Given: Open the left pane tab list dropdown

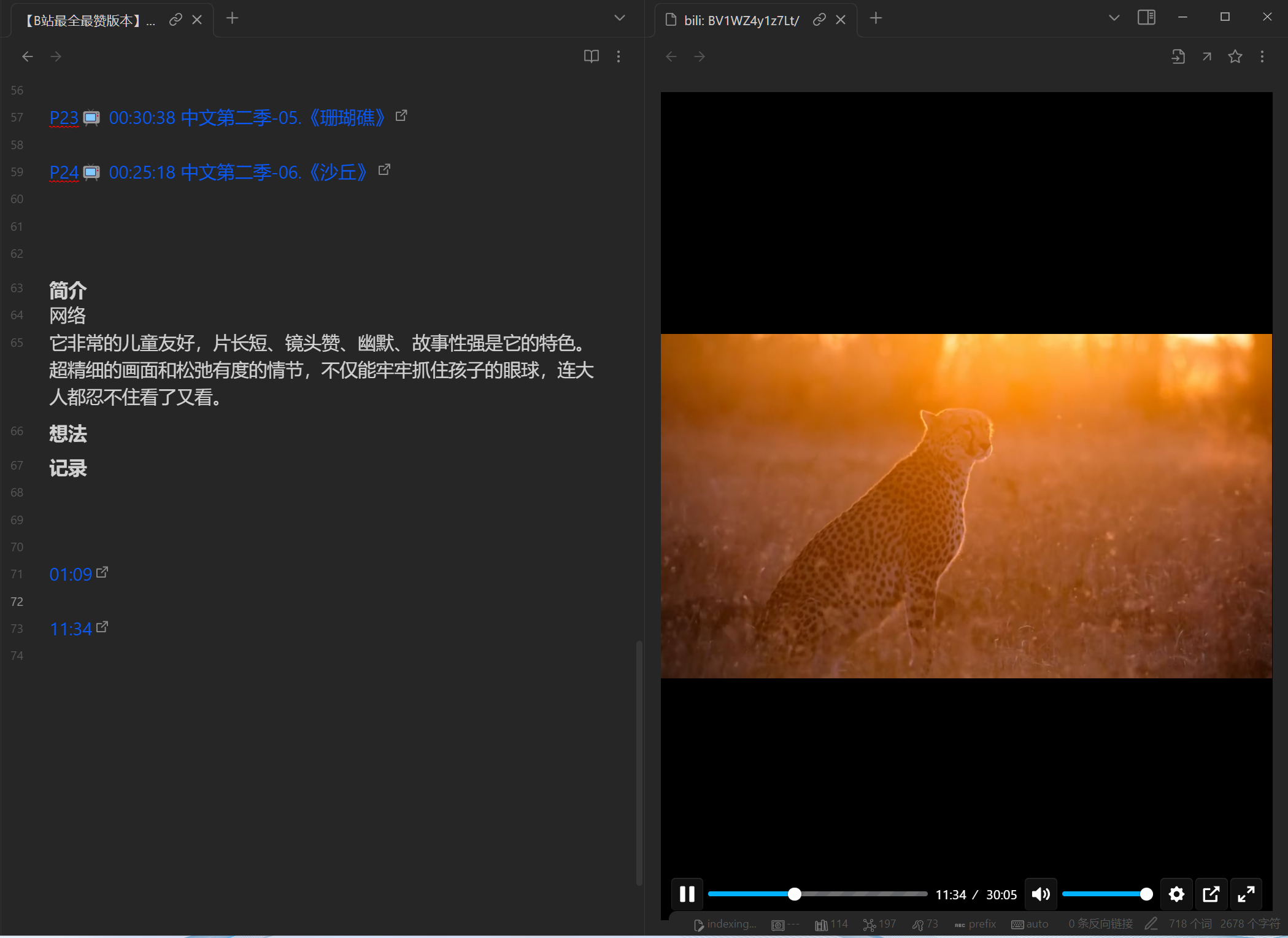Looking at the screenshot, I should coord(619,18).
